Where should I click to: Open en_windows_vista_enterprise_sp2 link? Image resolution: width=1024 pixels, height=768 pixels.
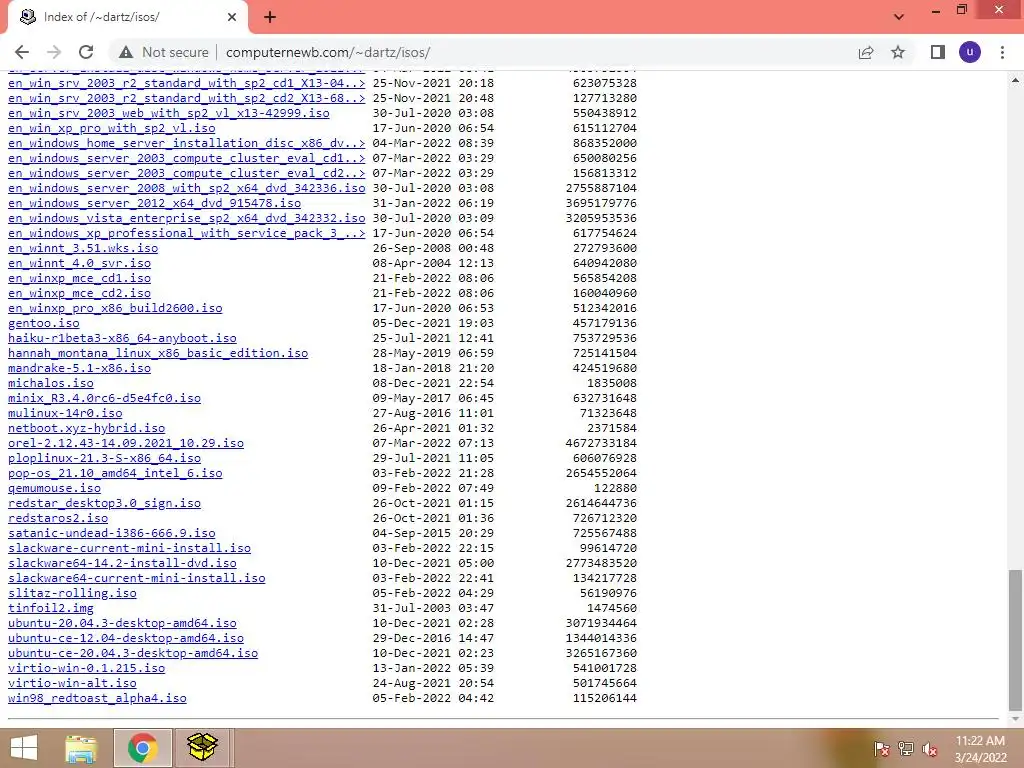(x=186, y=218)
